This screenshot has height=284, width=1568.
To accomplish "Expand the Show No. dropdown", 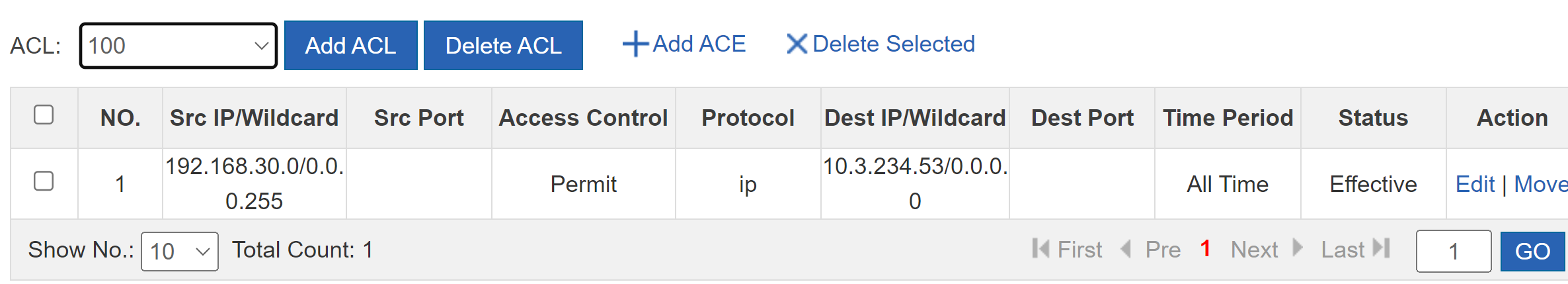I will tap(180, 252).
